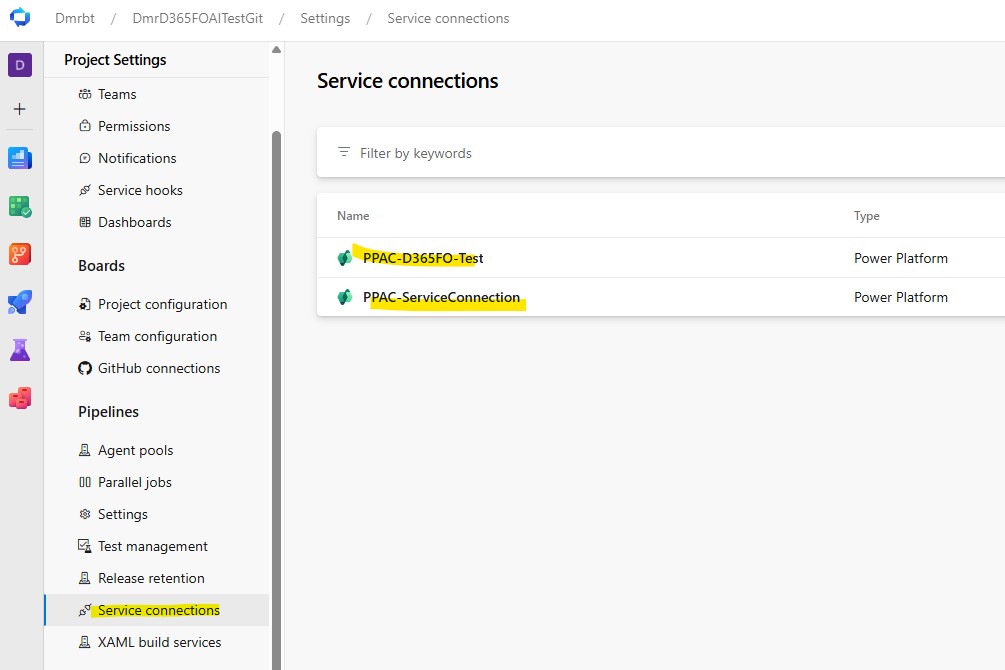Click Power Platform type of PPAC-ServiceConnection

click(x=901, y=297)
